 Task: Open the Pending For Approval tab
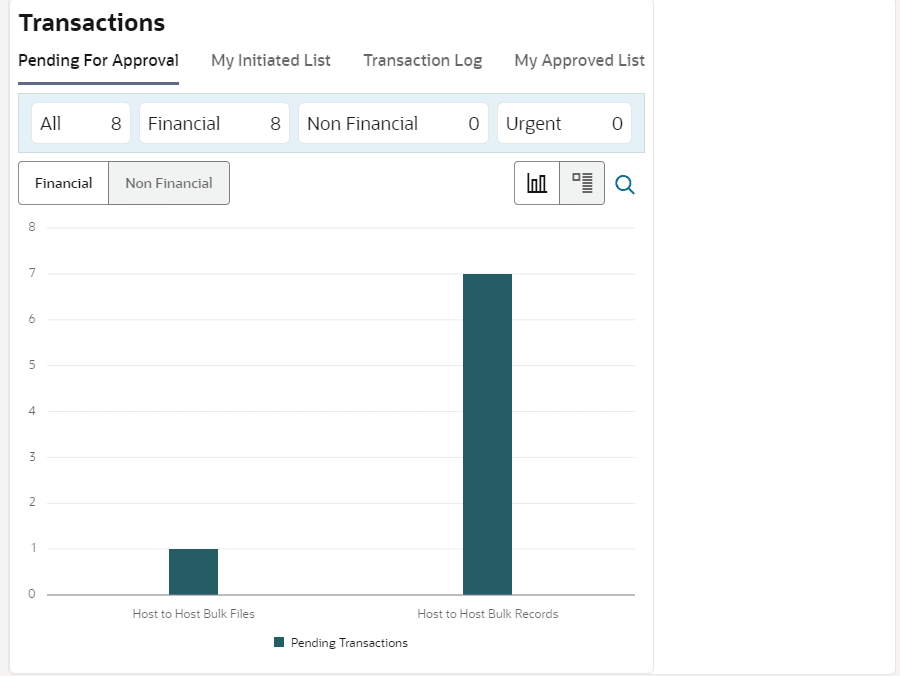(98, 61)
